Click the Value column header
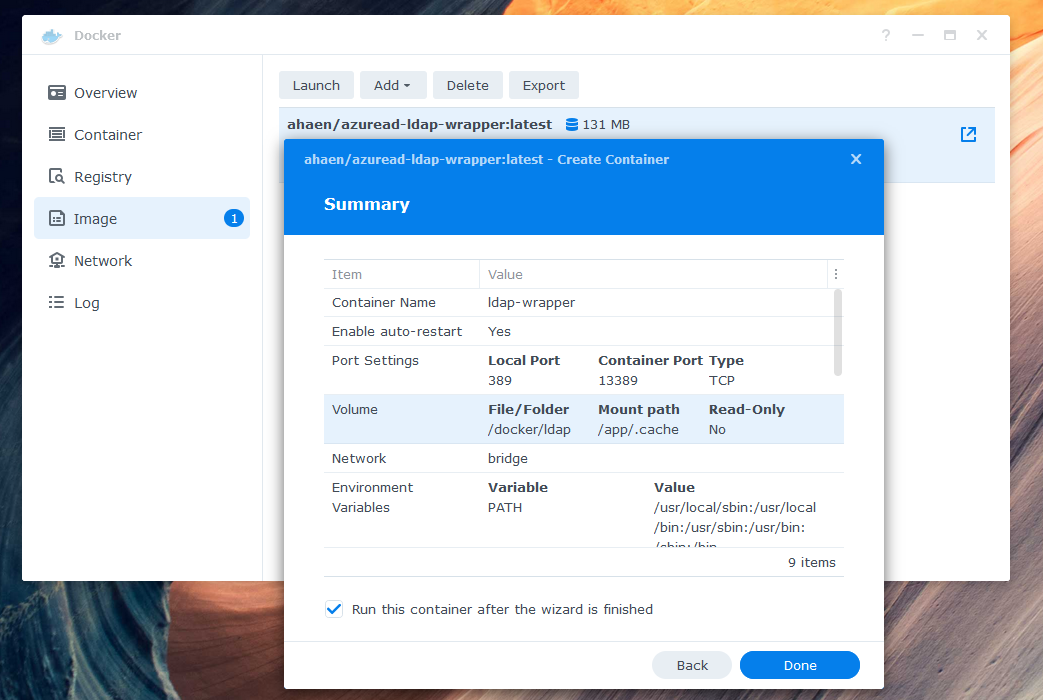Image resolution: width=1043 pixels, height=700 pixels. click(x=653, y=274)
